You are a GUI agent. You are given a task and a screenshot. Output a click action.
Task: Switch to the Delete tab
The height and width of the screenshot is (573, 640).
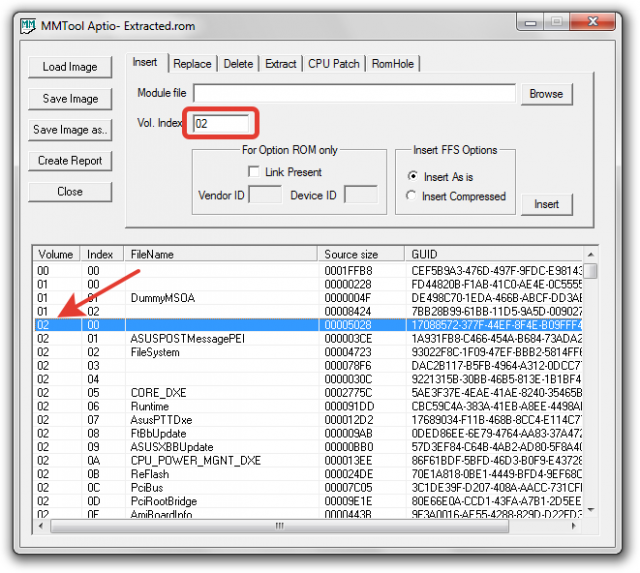[238, 64]
